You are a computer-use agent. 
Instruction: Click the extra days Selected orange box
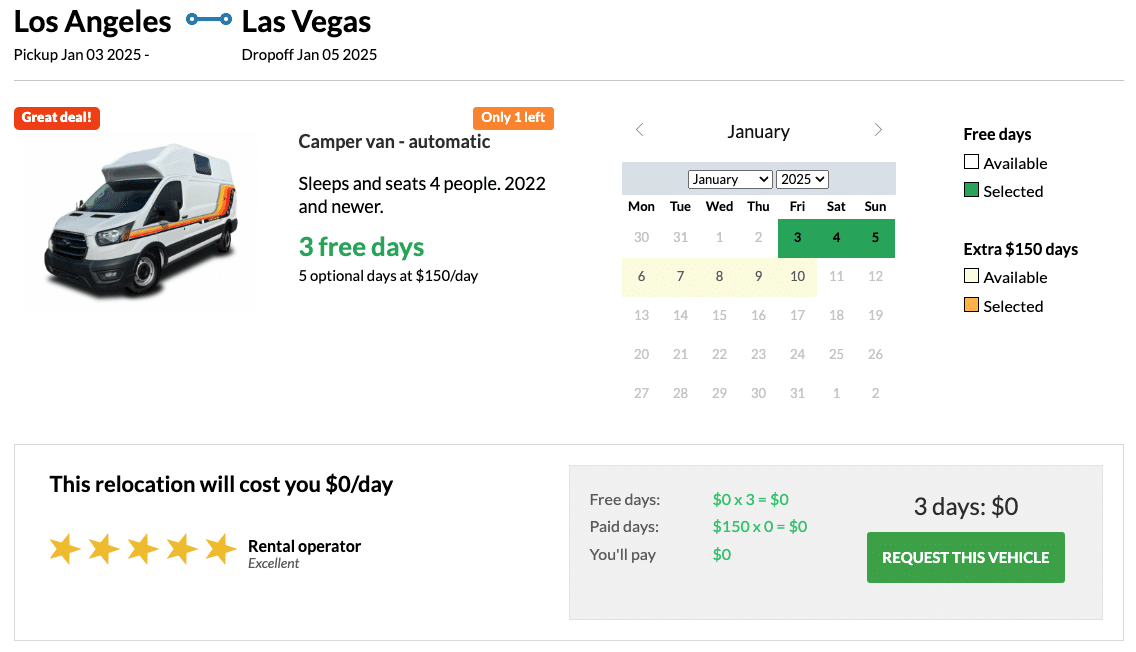click(971, 305)
